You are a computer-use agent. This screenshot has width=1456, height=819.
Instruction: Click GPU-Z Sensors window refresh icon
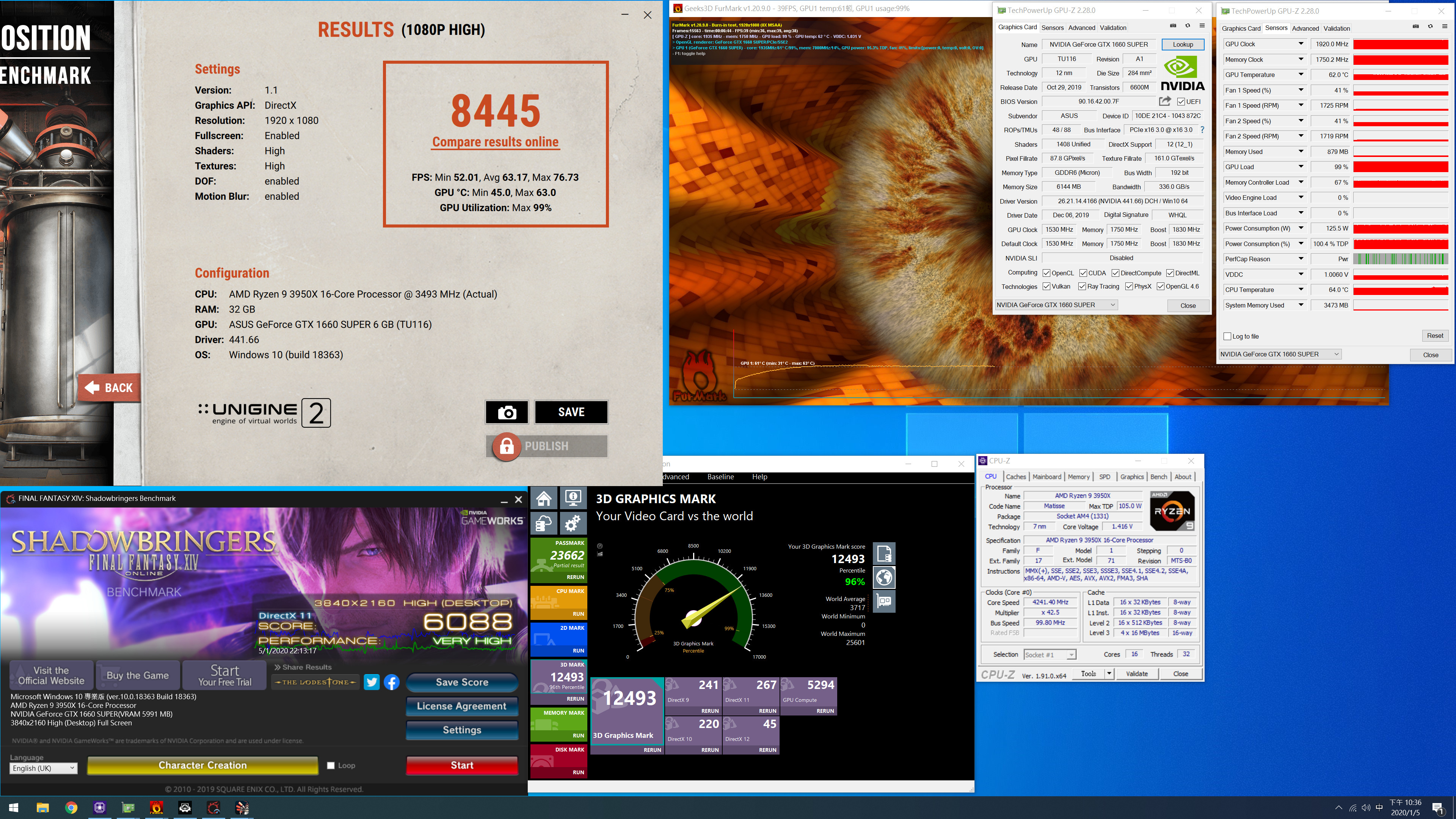click(x=1431, y=26)
